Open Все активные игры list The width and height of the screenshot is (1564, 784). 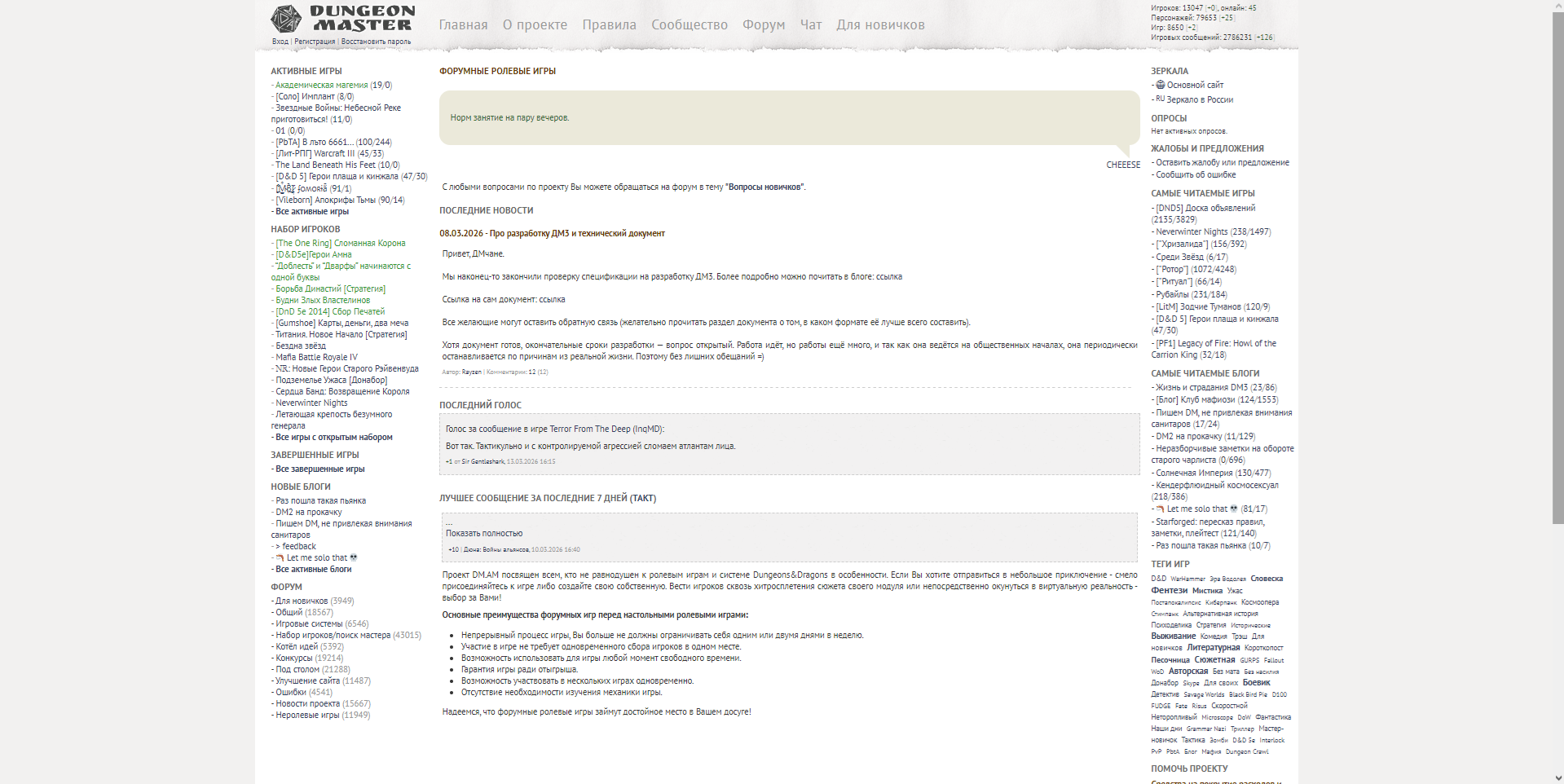pos(312,212)
